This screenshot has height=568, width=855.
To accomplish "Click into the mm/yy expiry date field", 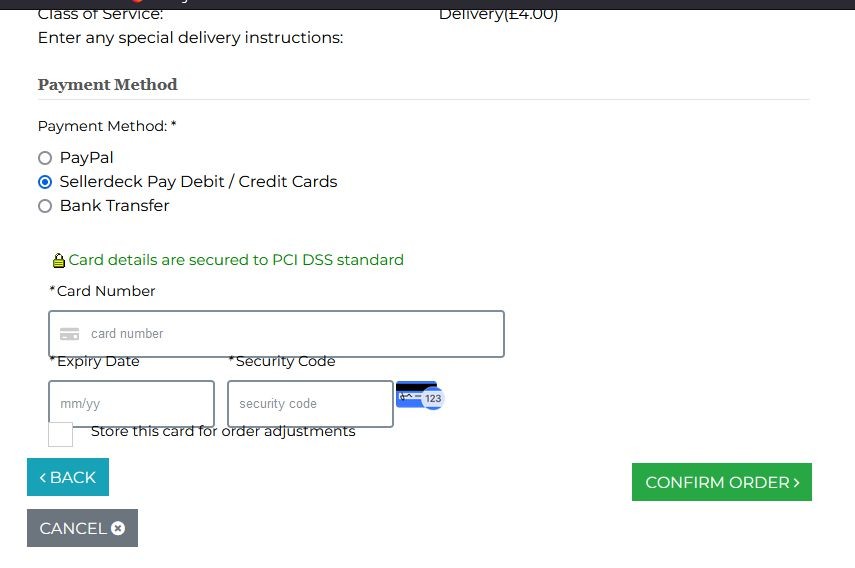I will pos(131,404).
